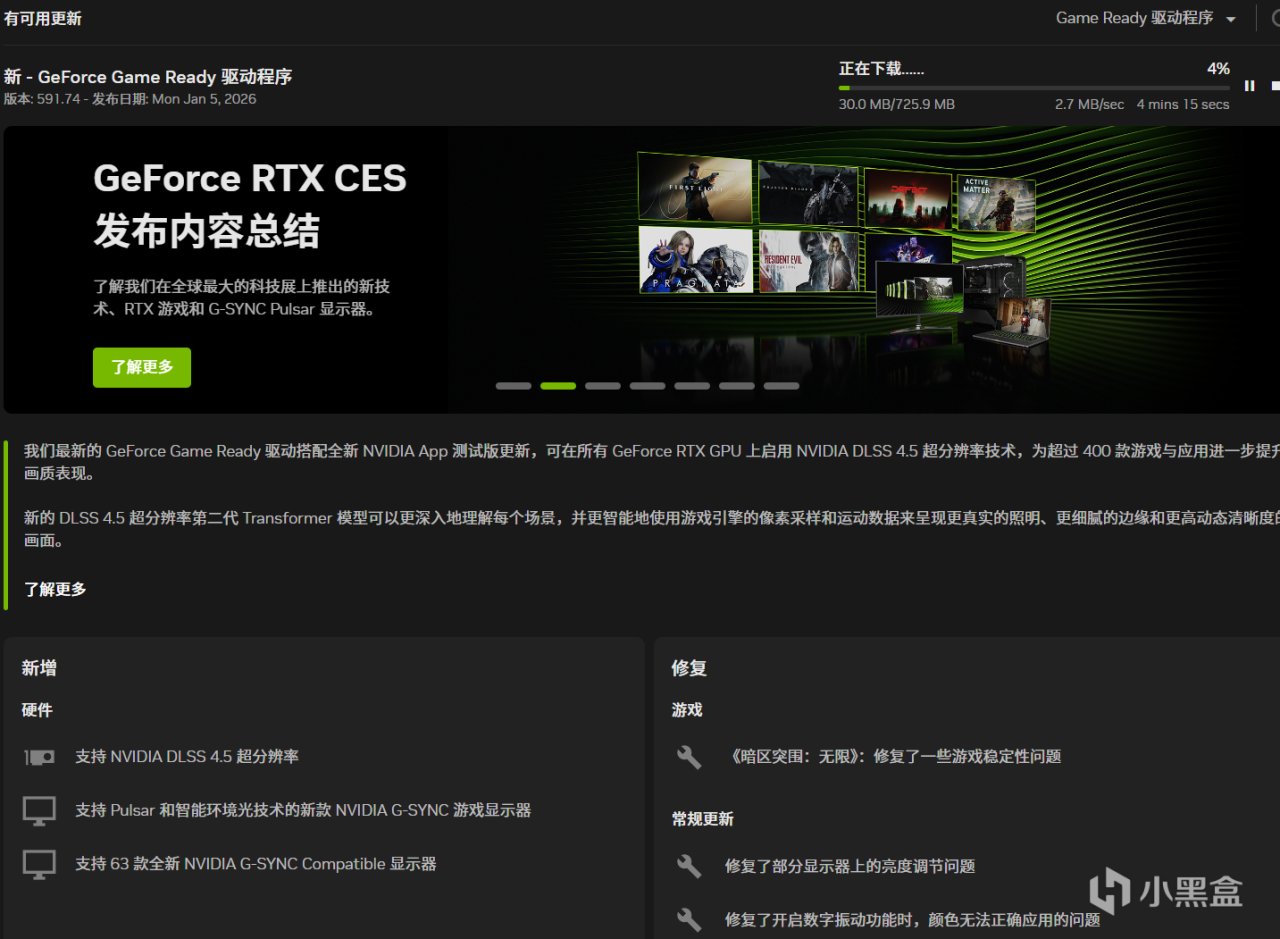Click the wrench icon beside 亮度调节问题 fix

(689, 866)
